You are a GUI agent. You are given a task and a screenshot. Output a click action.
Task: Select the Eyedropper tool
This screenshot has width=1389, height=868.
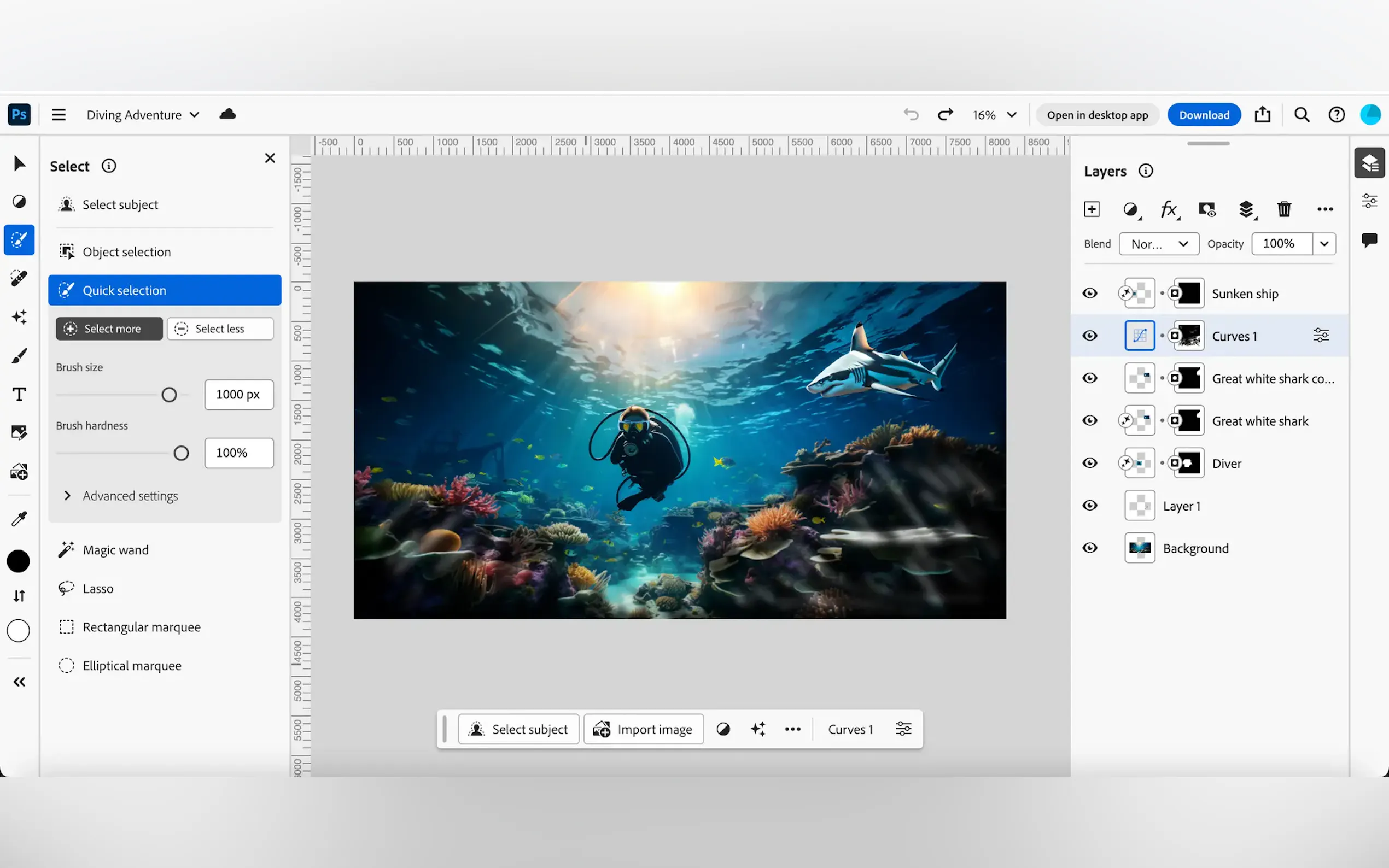point(19,519)
